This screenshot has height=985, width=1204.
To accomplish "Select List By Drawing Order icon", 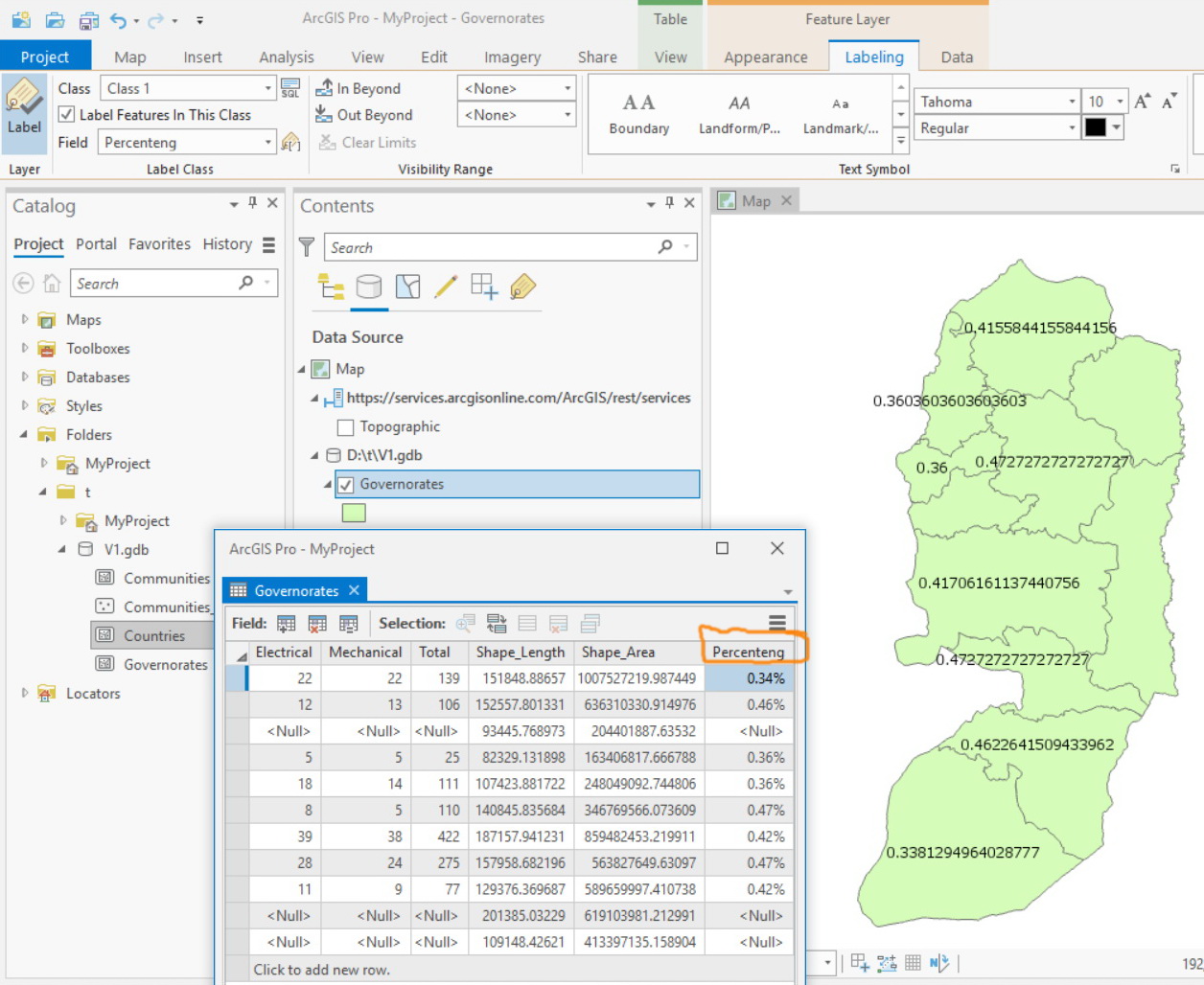I will pyautogui.click(x=332, y=286).
